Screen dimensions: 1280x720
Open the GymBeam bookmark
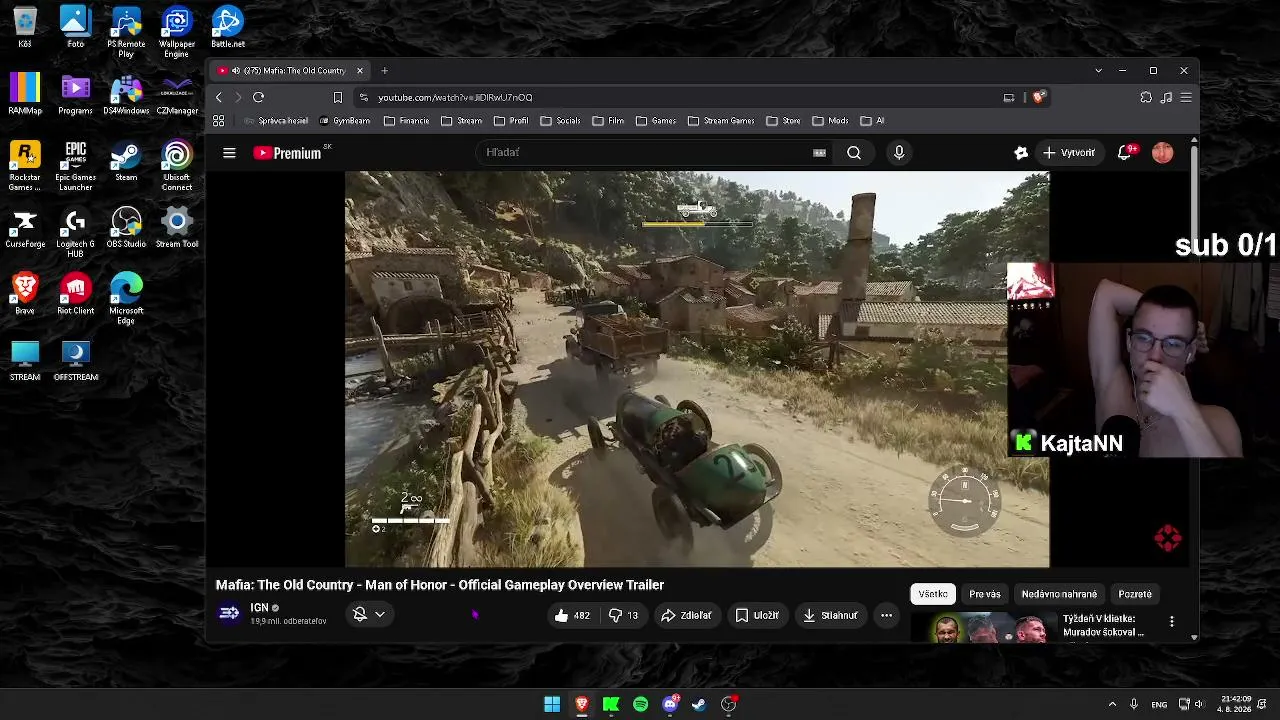point(345,121)
